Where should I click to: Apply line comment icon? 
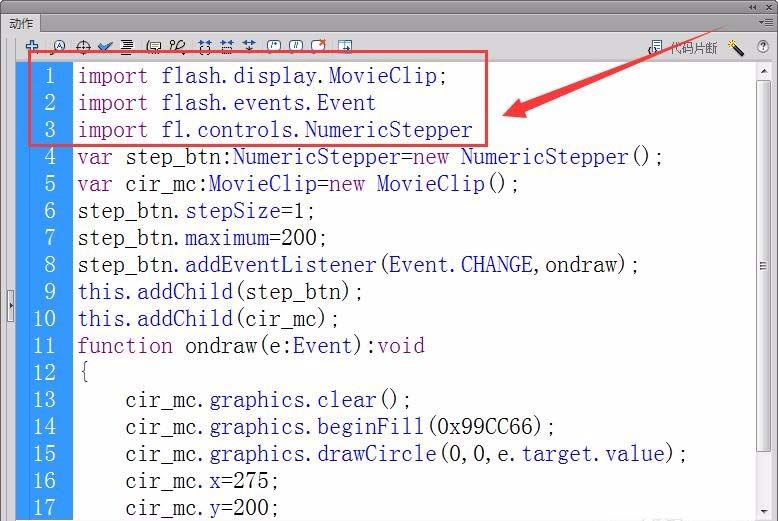pyautogui.click(x=296, y=47)
